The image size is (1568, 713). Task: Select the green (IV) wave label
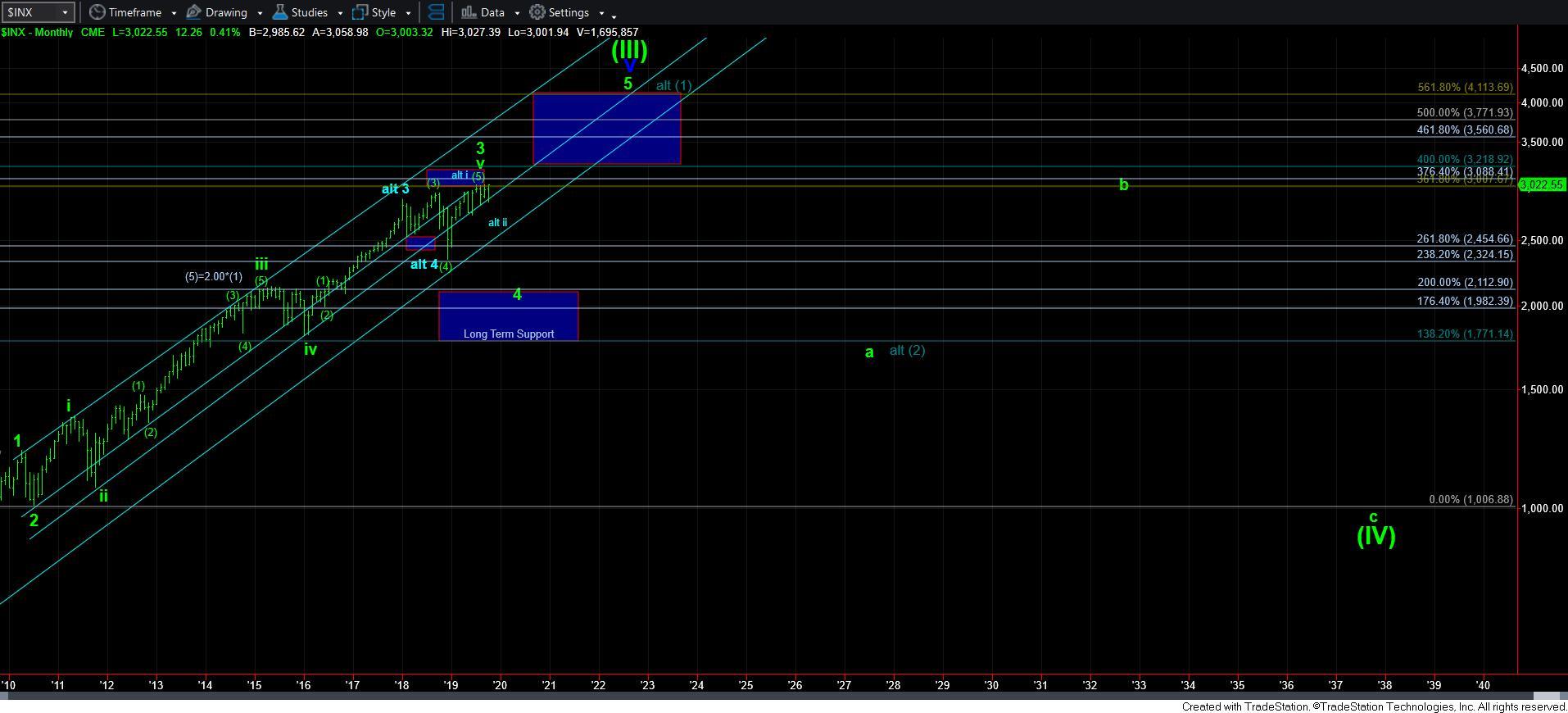pos(1375,536)
